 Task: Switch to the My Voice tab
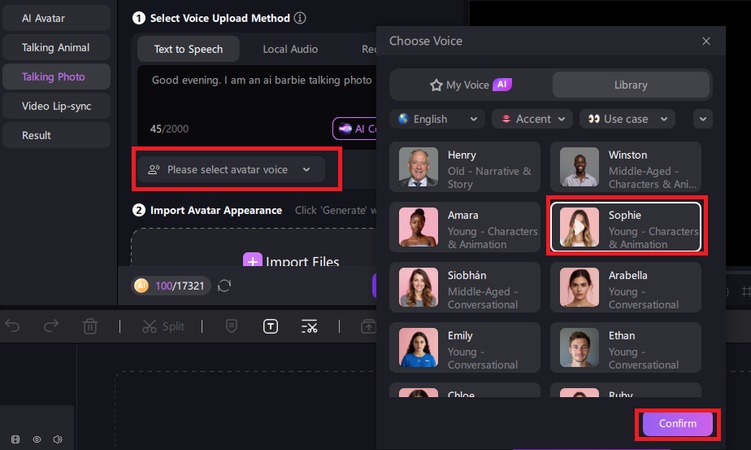pyautogui.click(x=469, y=85)
